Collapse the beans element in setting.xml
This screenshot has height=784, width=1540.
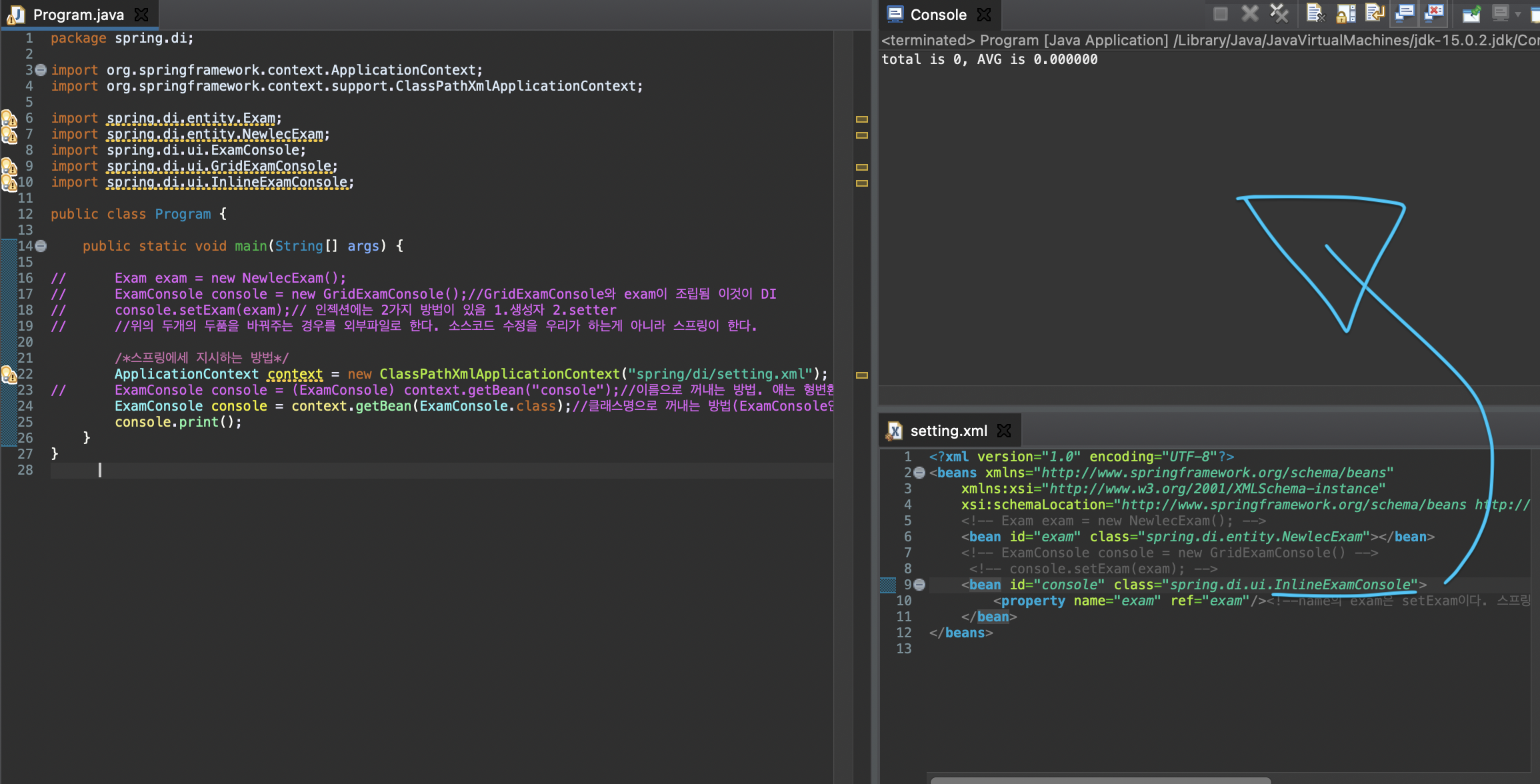tap(919, 473)
